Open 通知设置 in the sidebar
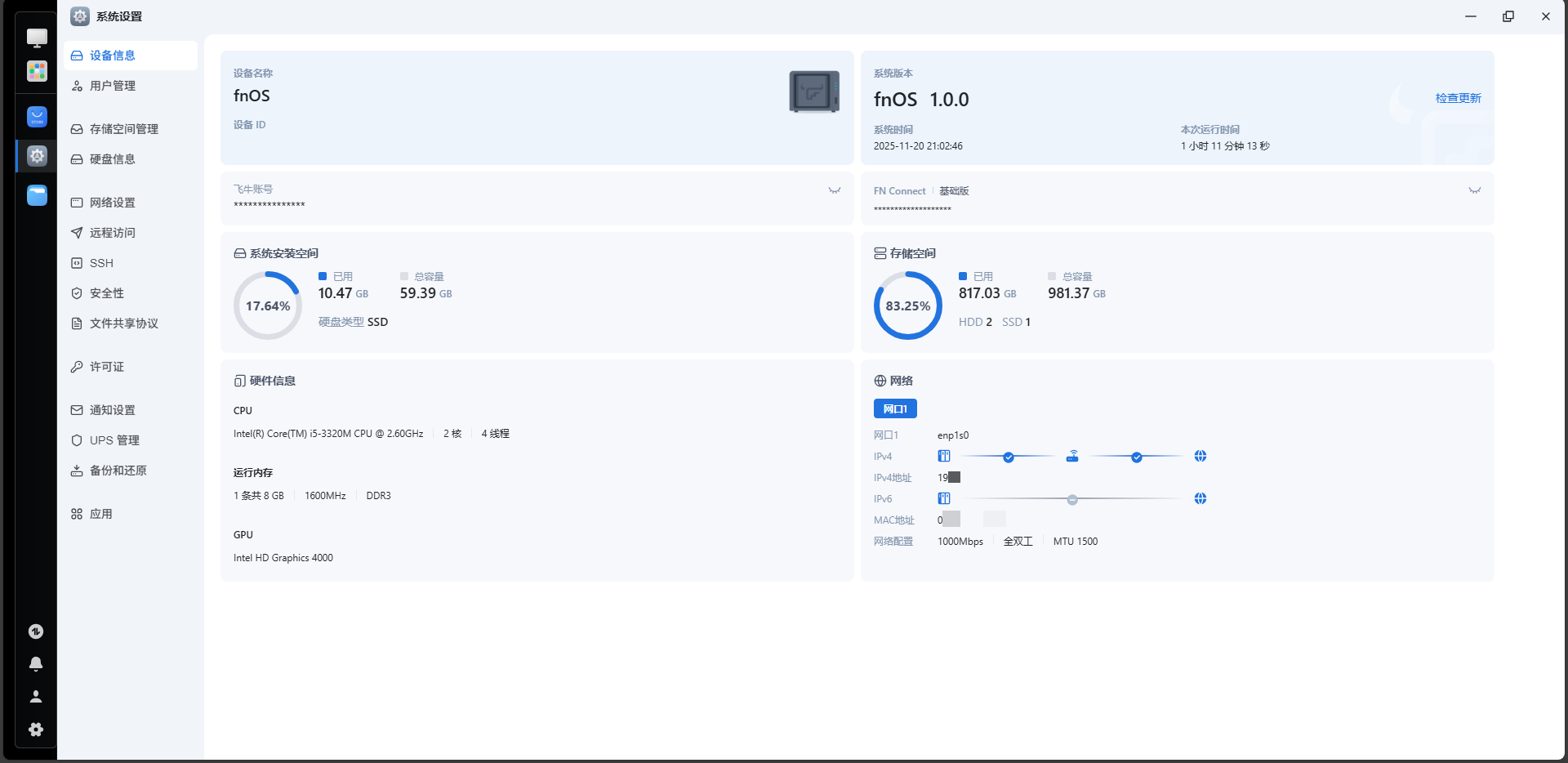 131,410
